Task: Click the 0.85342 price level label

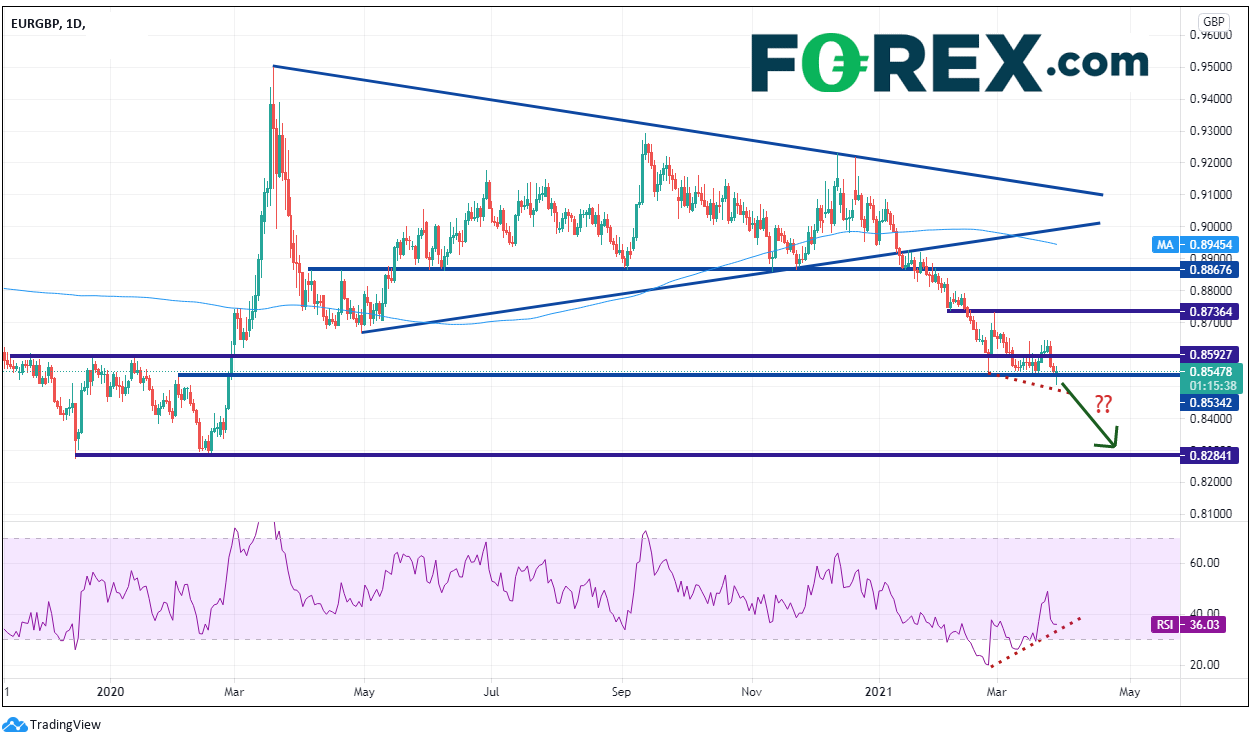Action: (x=1211, y=402)
